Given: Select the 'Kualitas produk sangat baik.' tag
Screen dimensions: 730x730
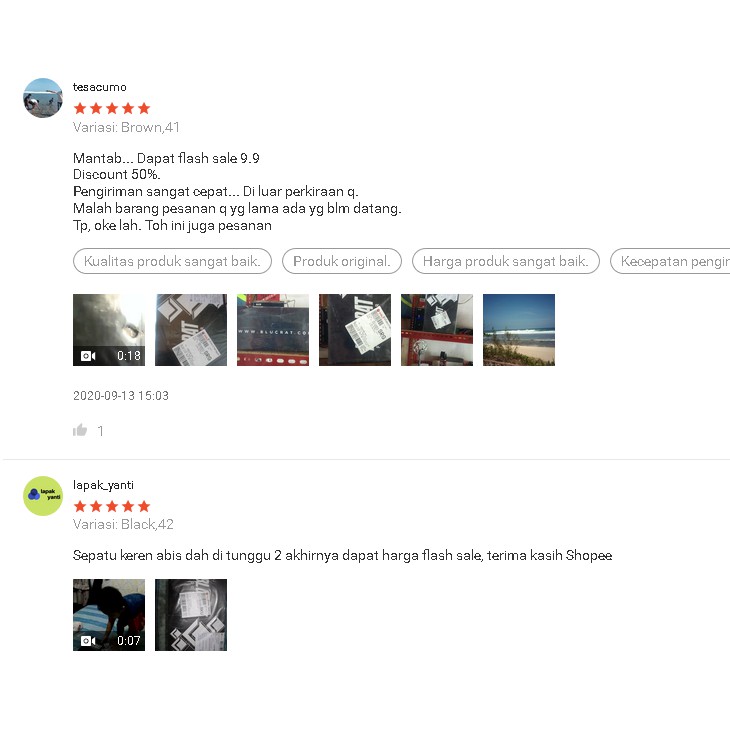Looking at the screenshot, I should point(172,261).
